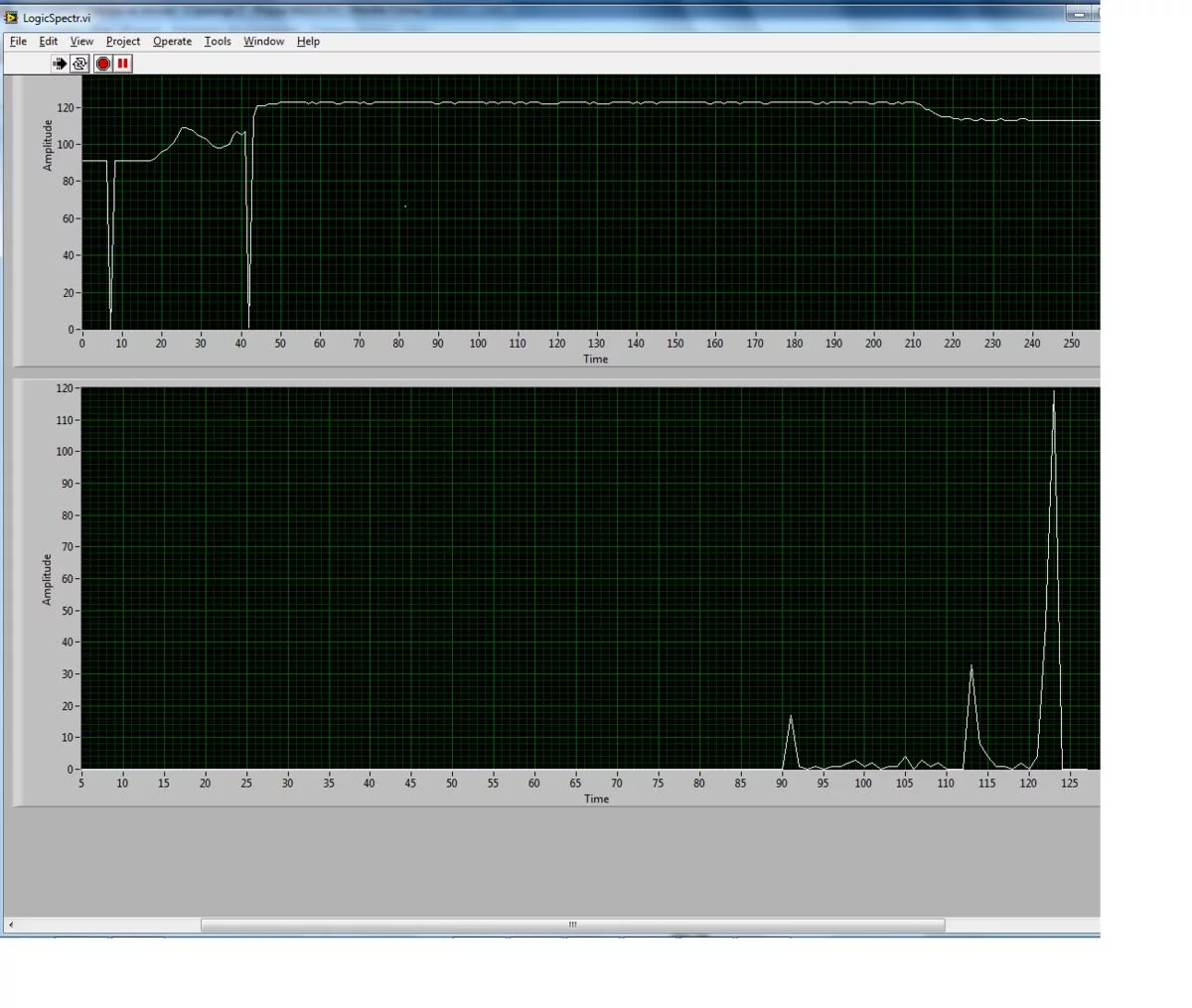The height and width of the screenshot is (1008, 1192).
Task: Minimize the LogicSpectr.vi window
Action: pyautogui.click(x=1080, y=14)
